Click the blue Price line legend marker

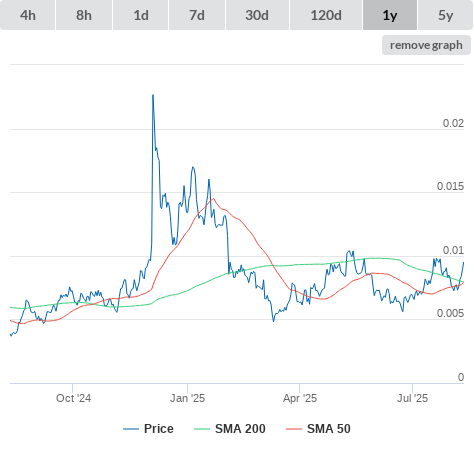tap(131, 429)
